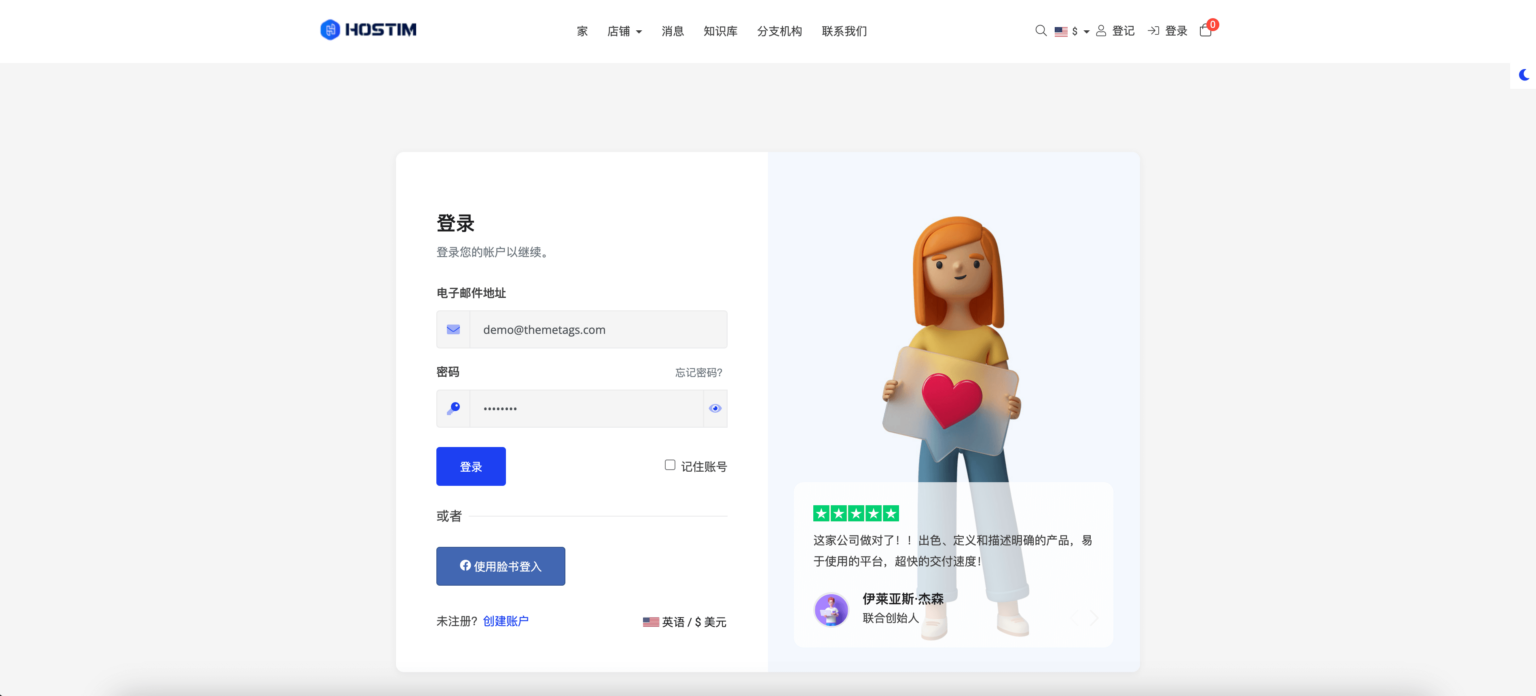
Task: Open 联系我们 menu item
Action: pos(844,31)
